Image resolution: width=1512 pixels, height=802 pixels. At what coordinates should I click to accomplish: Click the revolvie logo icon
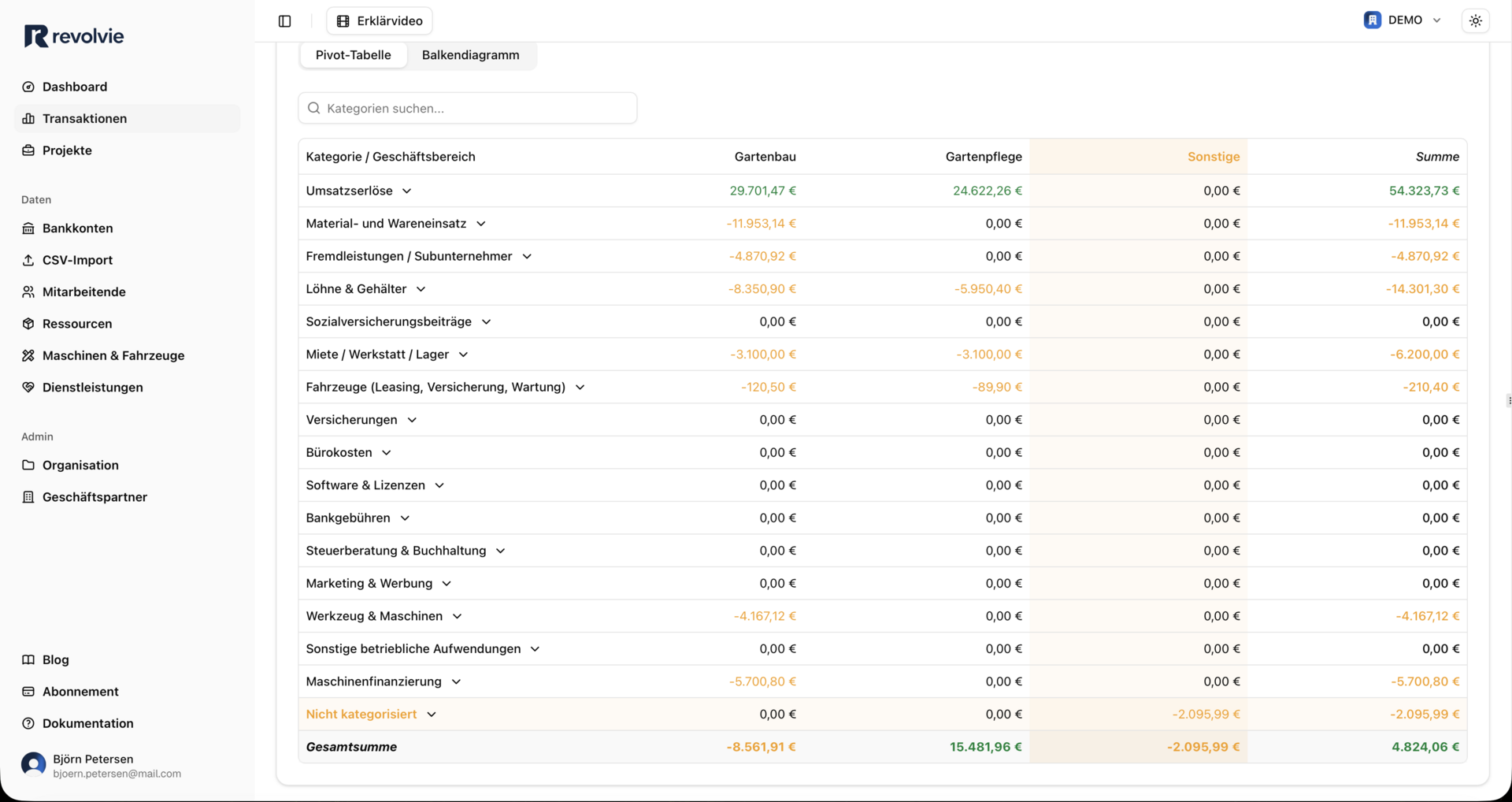click(x=36, y=36)
